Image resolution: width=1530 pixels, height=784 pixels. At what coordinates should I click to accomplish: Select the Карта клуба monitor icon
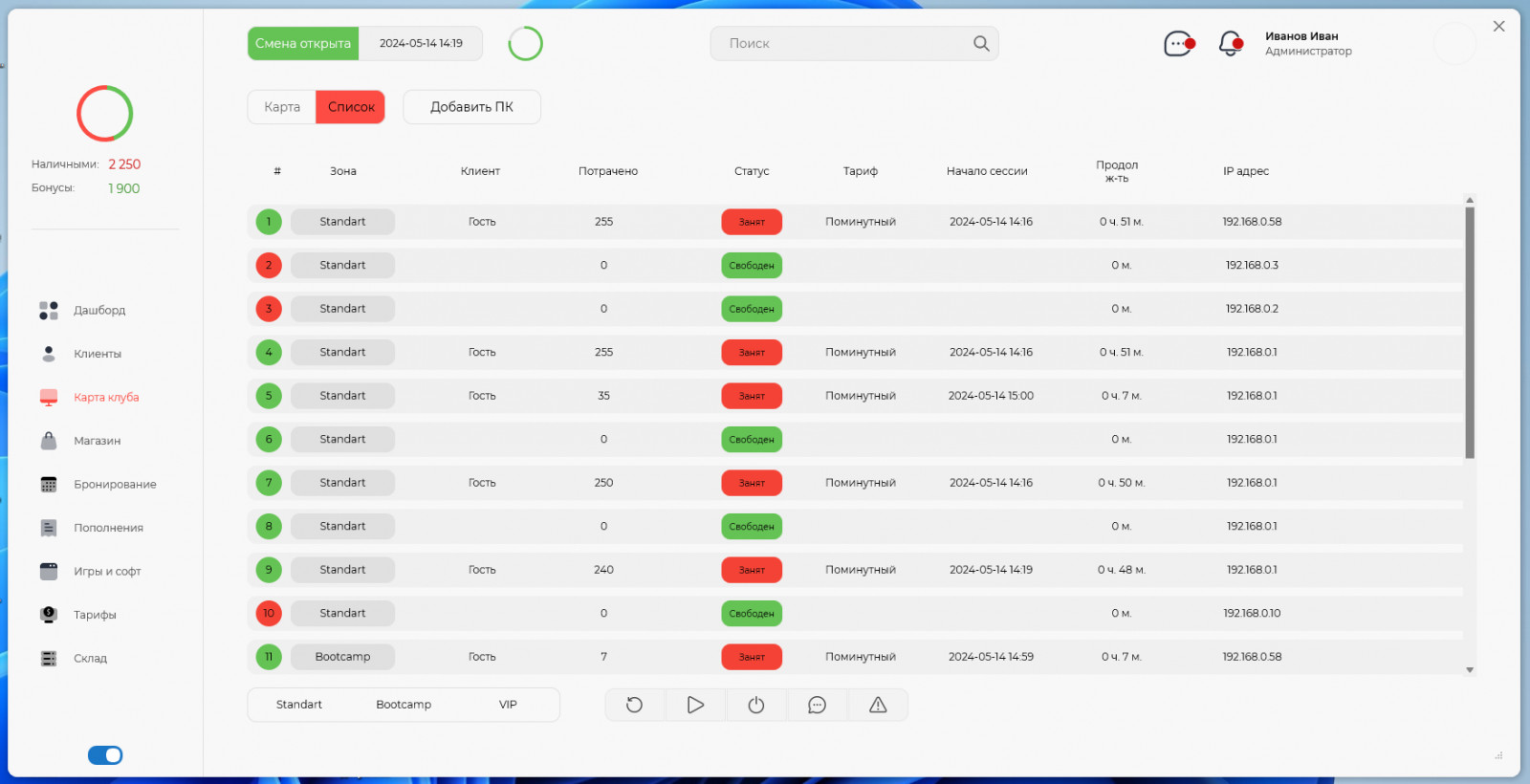click(x=49, y=398)
